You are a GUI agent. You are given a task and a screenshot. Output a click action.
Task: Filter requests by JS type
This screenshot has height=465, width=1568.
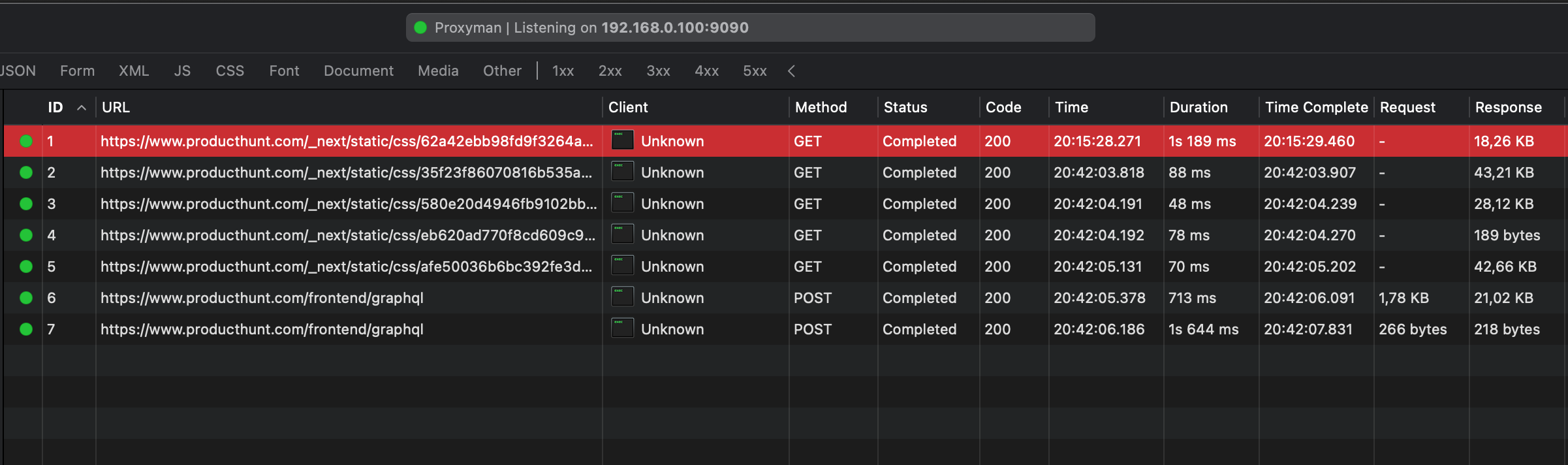(x=182, y=71)
